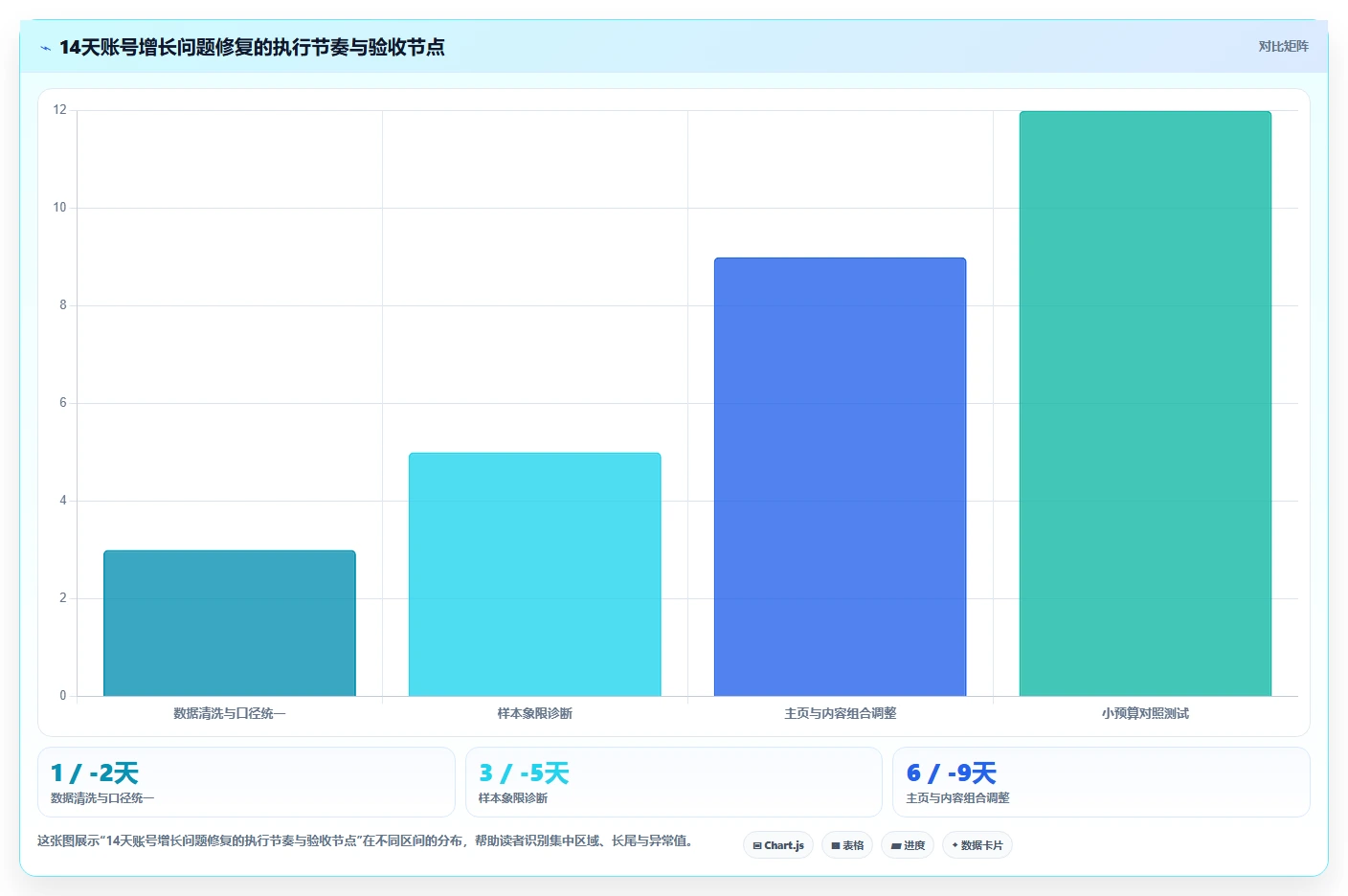1348x896 pixels.
Task: Click the 样本象限诊断 x-axis label
Action: (x=535, y=713)
